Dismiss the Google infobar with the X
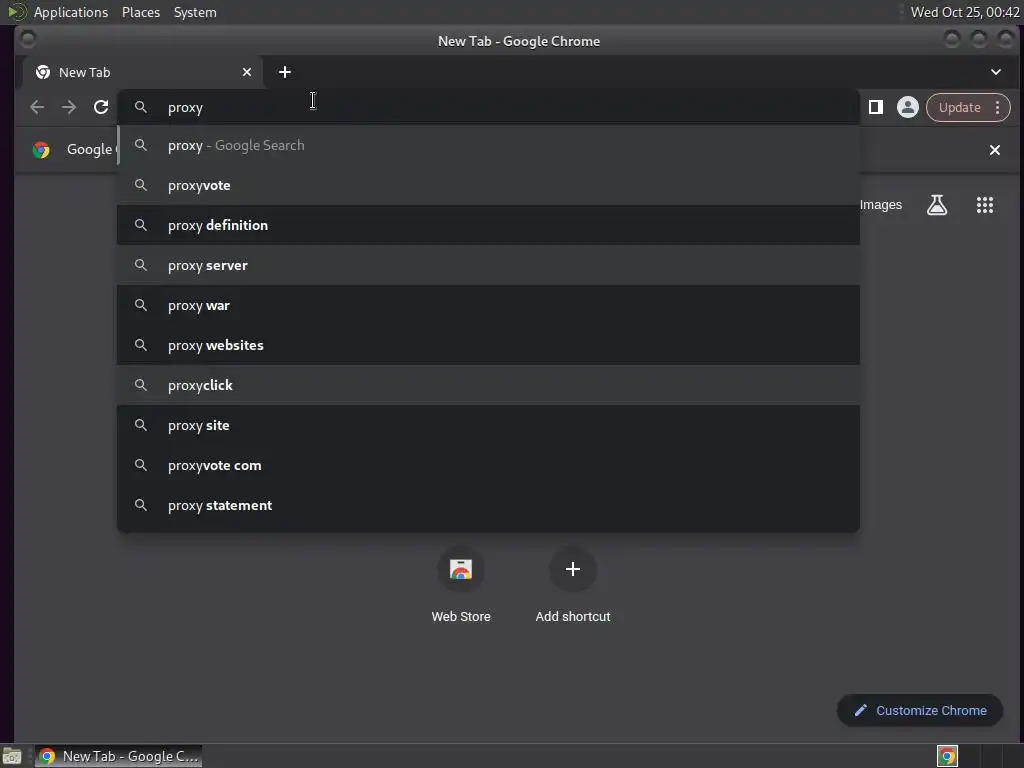 click(x=995, y=150)
